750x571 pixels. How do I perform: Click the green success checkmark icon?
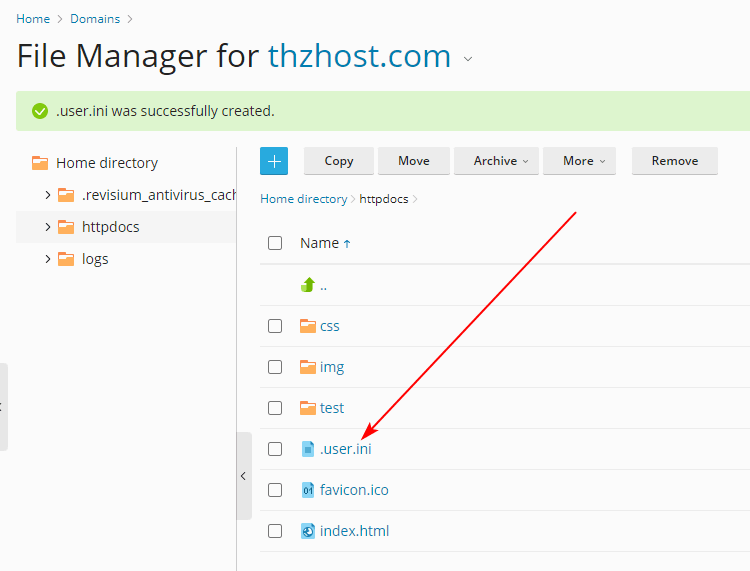[x=40, y=111]
